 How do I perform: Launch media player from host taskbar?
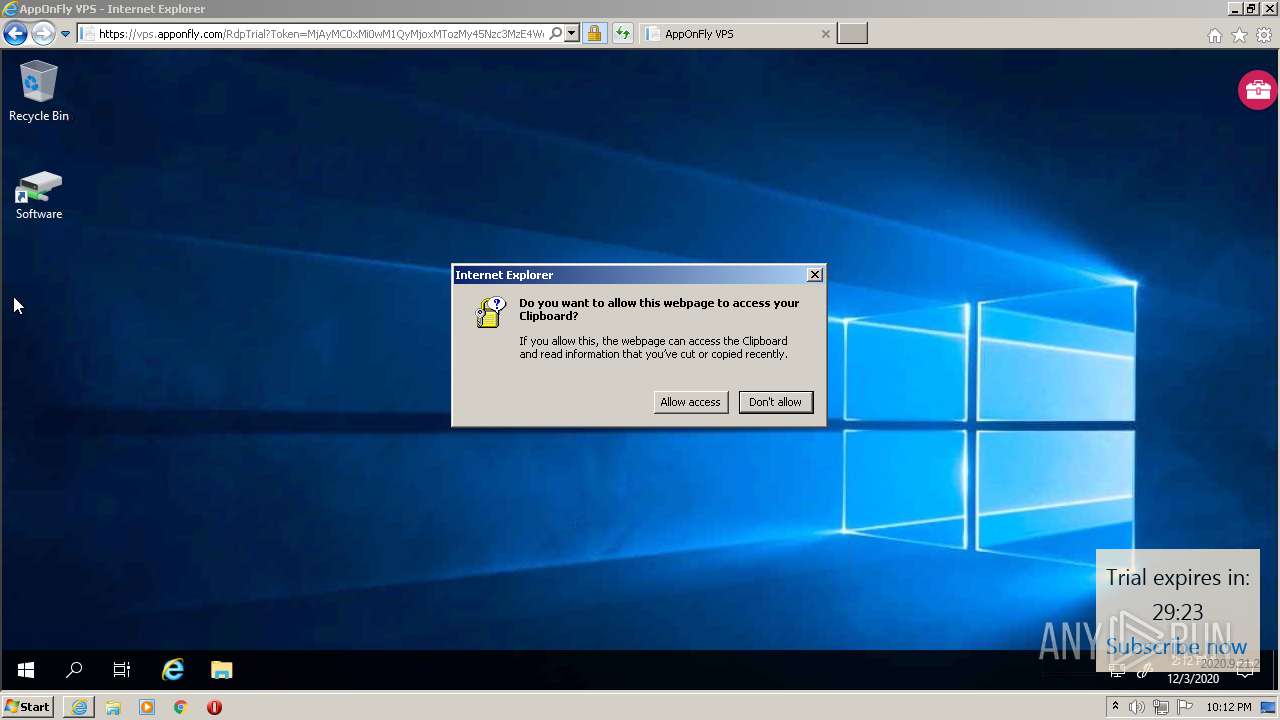pos(147,707)
